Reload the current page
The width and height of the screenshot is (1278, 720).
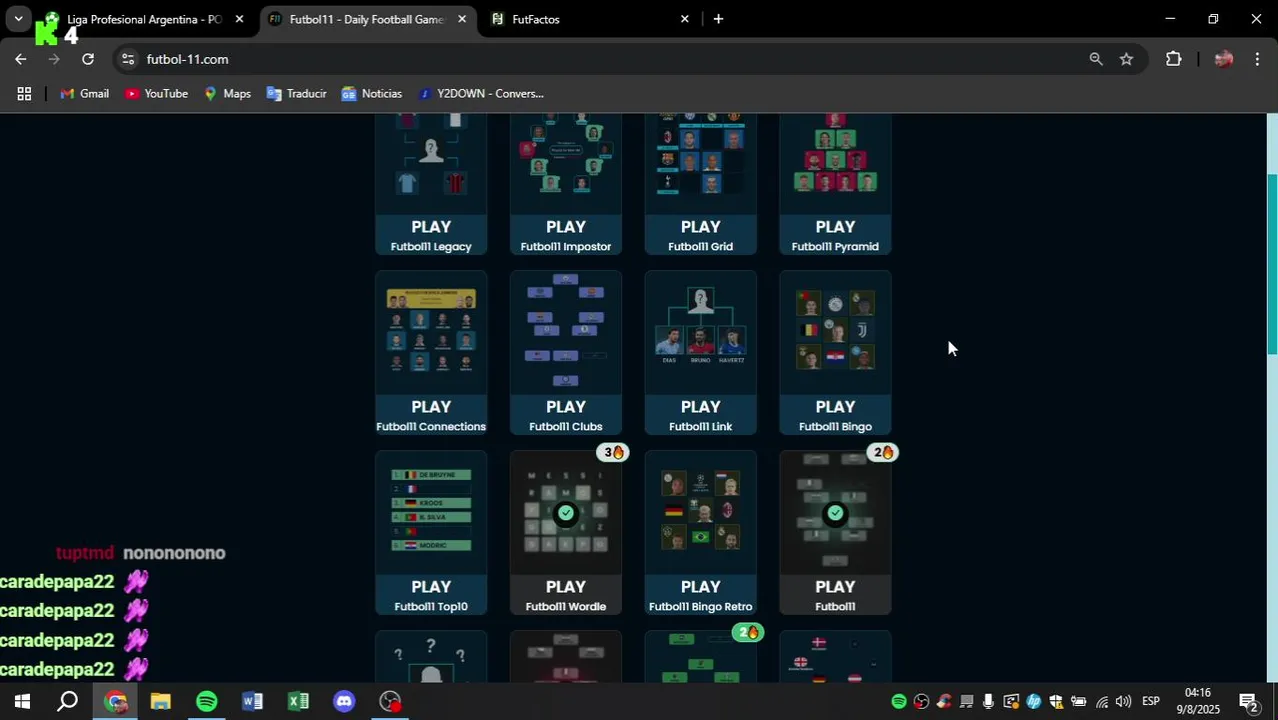click(88, 59)
